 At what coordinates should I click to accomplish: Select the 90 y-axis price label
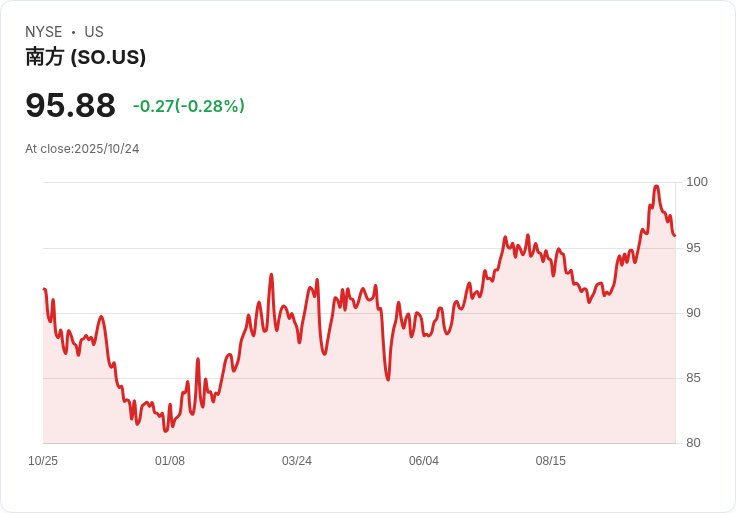click(693, 313)
